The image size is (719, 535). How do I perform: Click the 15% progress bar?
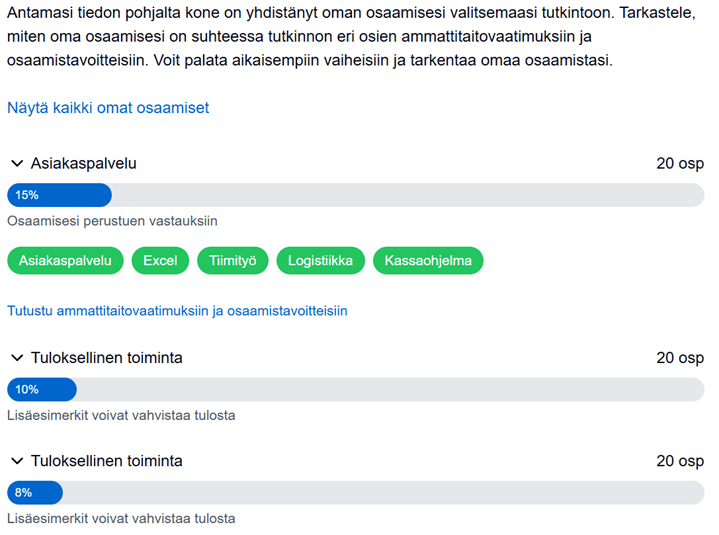355,195
